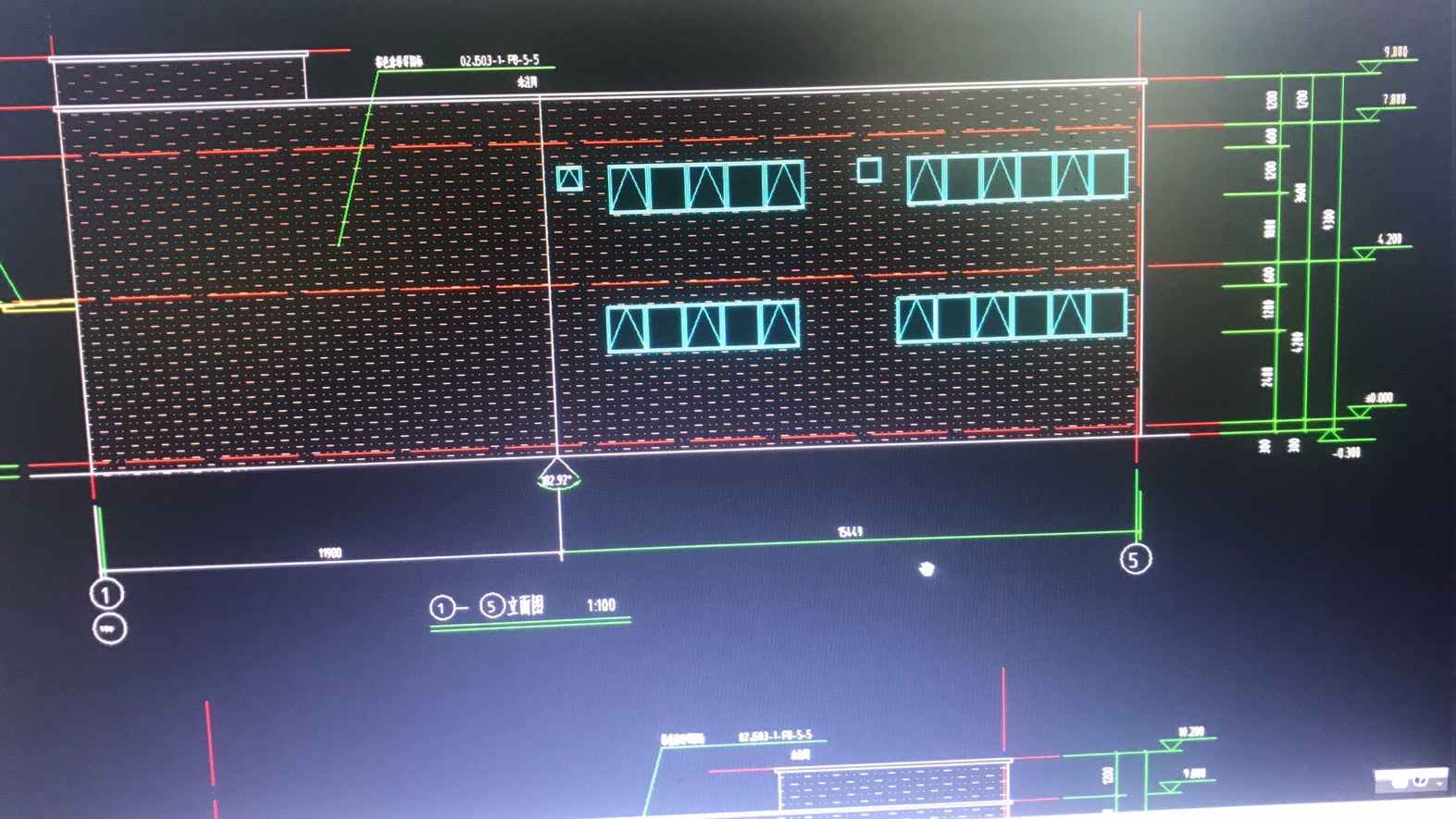The image size is (1456, 819).
Task: Click the axis bubble numbered 5 at right
Action: click(1135, 559)
